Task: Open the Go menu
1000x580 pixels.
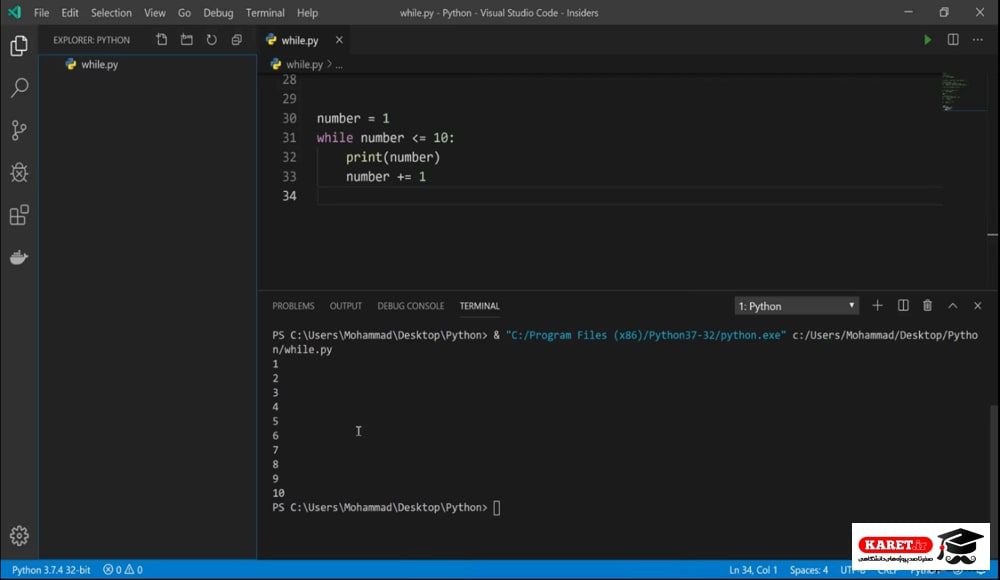Action: 184,13
